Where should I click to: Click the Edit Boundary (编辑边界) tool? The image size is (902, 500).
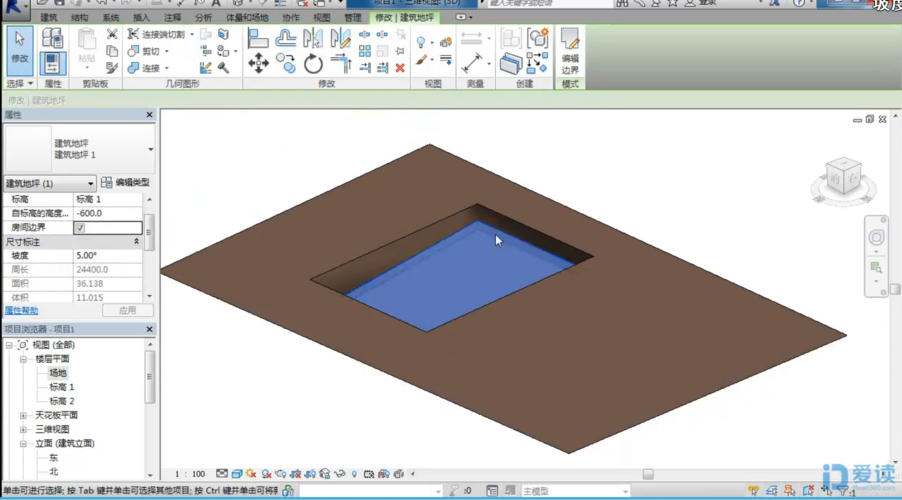(570, 50)
